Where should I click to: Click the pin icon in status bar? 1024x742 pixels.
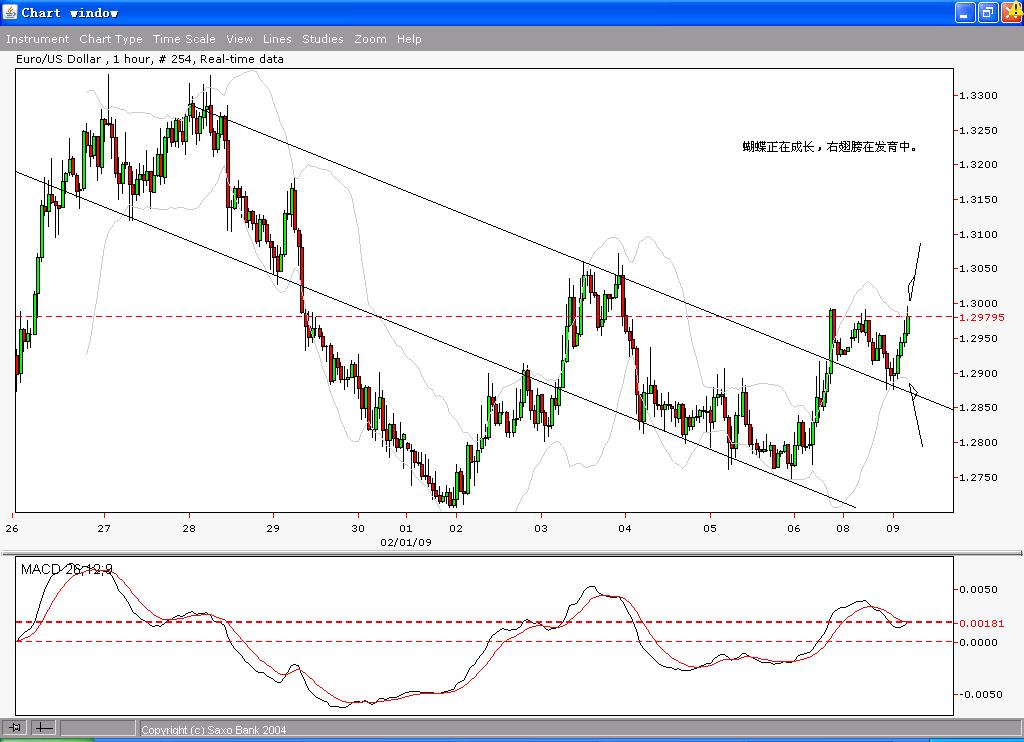click(x=15, y=727)
